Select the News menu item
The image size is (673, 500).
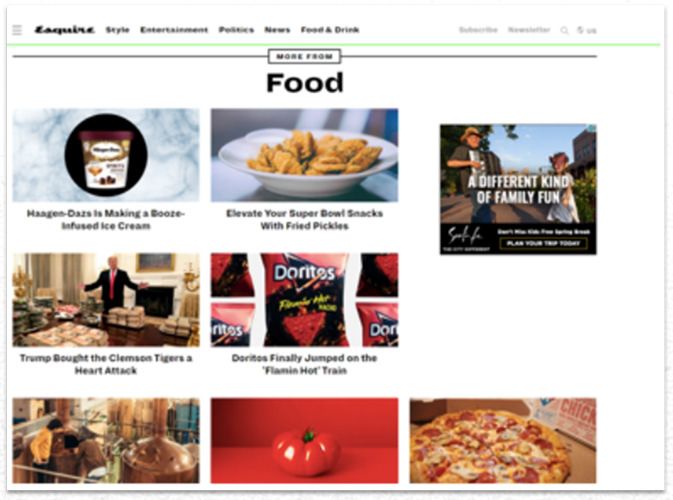point(277,30)
